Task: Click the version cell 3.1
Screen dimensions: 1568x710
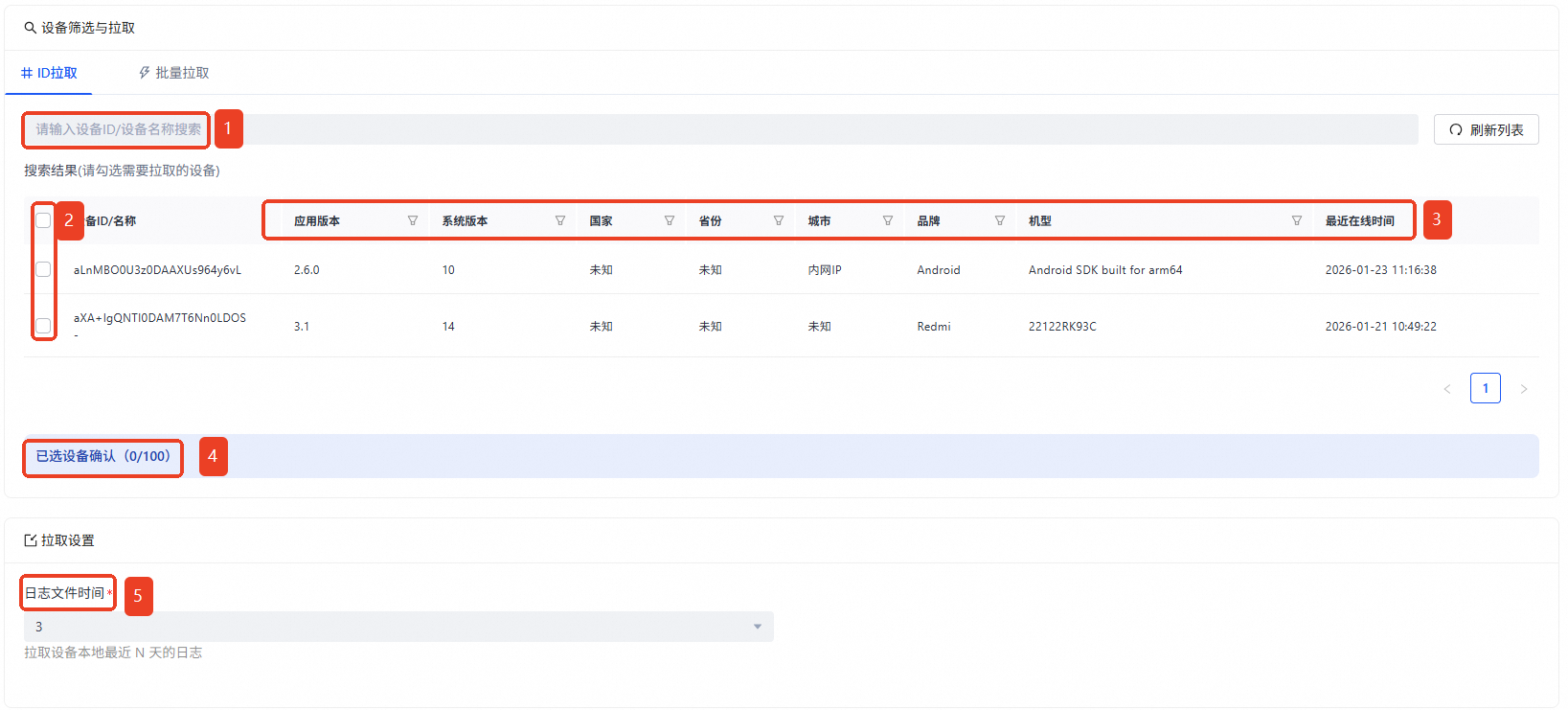Action: coord(302,327)
